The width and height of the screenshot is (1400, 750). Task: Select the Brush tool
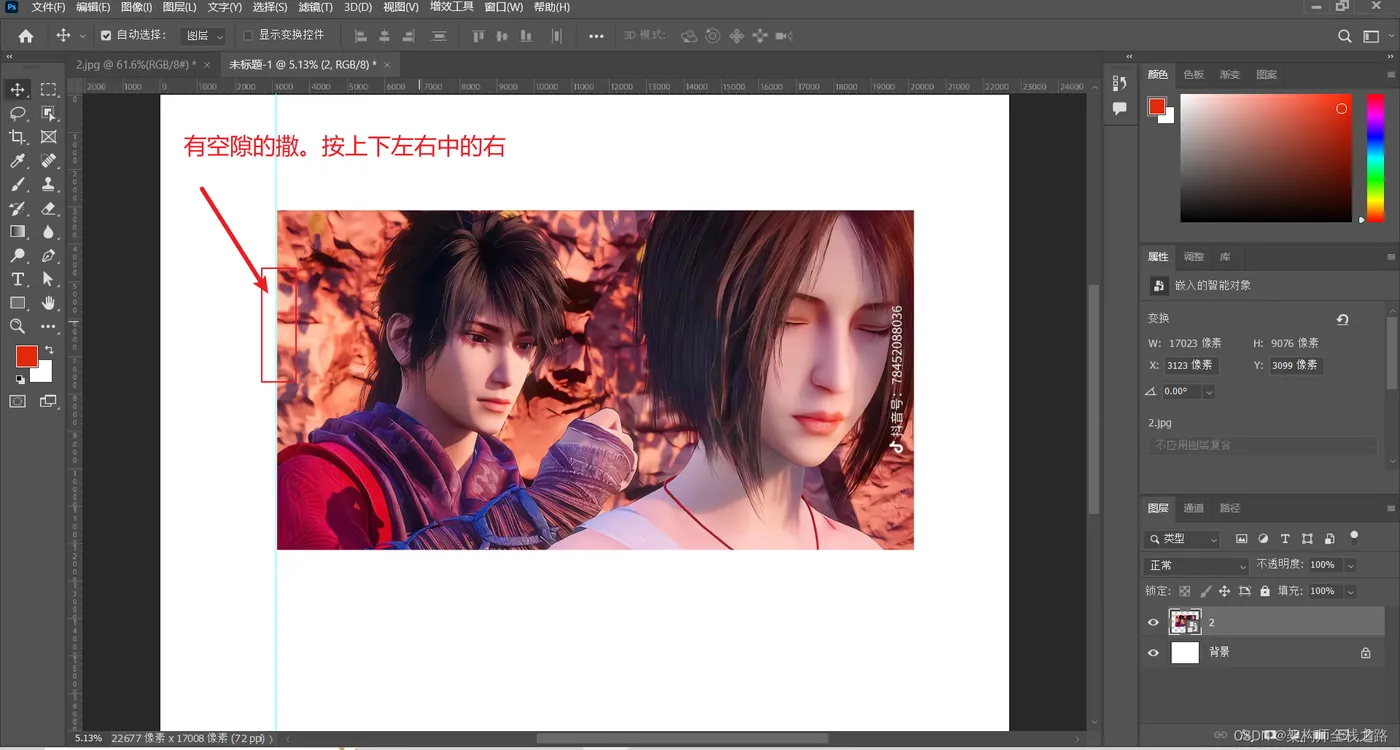(18, 185)
